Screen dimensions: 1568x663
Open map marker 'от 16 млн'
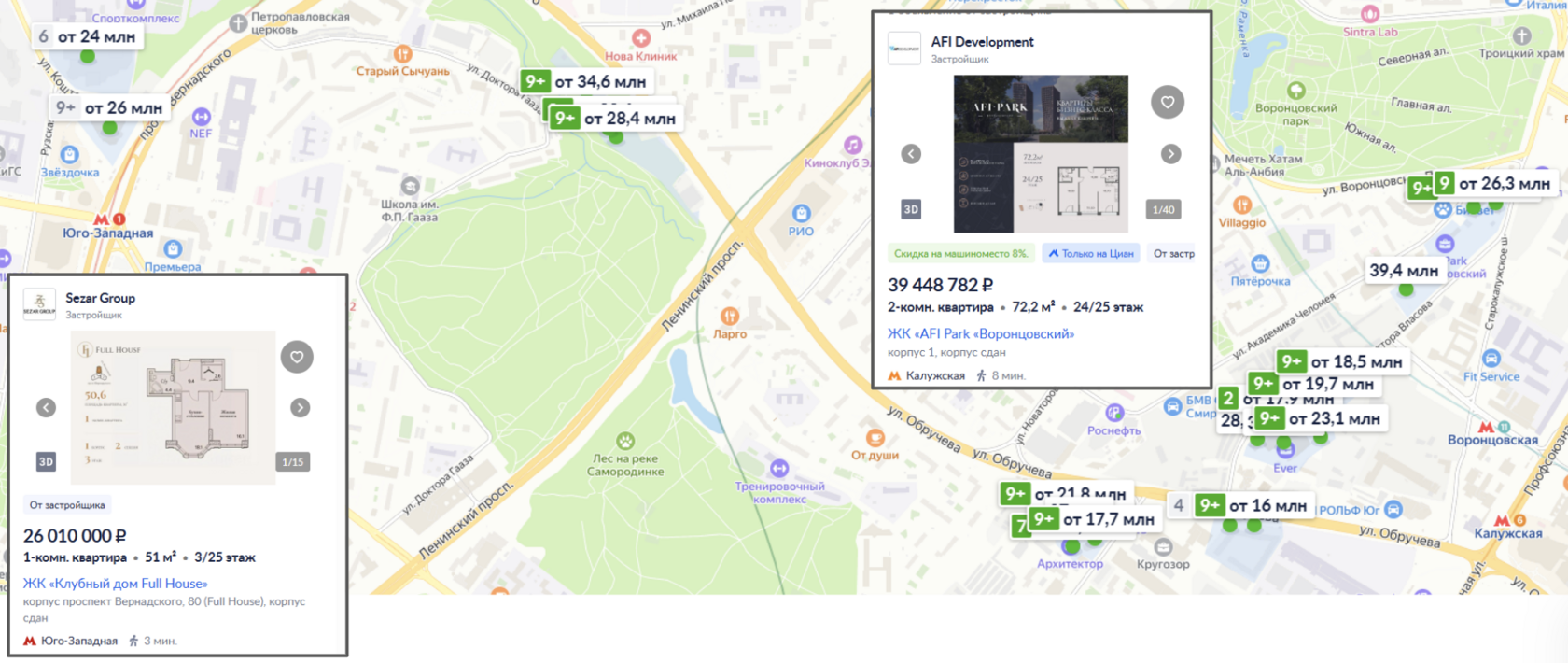click(x=1255, y=506)
